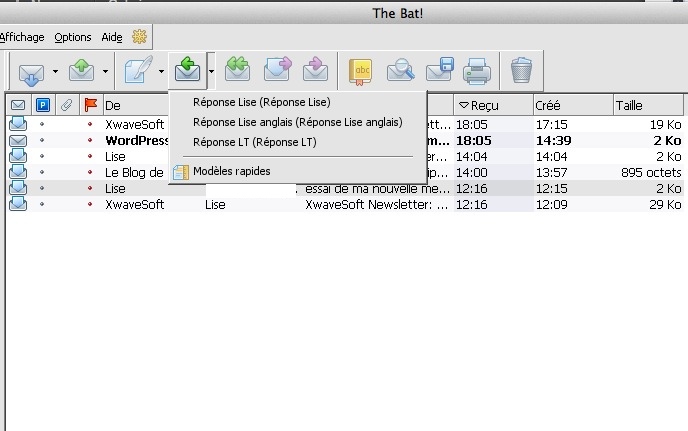Delete message using the trash icon
Image resolution: width=688 pixels, height=431 pixels.
(521, 71)
